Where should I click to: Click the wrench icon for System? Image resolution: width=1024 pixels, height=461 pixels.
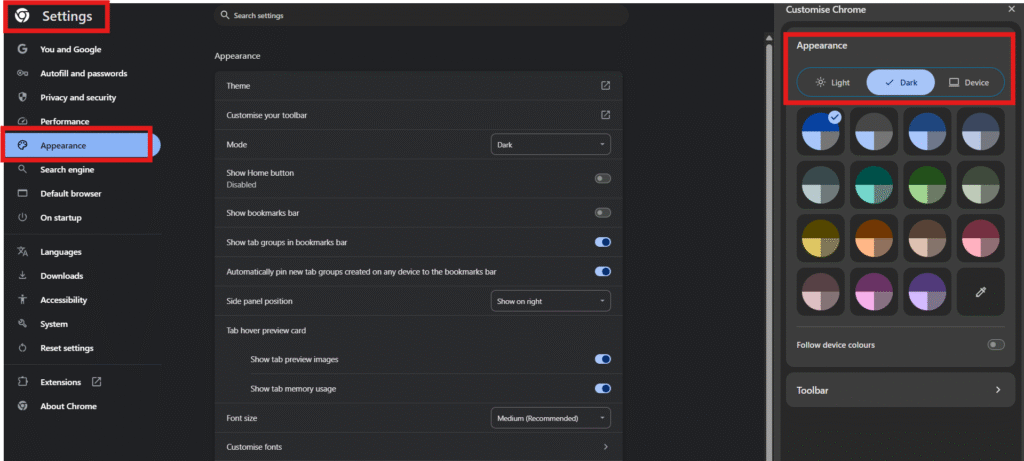pos(22,324)
